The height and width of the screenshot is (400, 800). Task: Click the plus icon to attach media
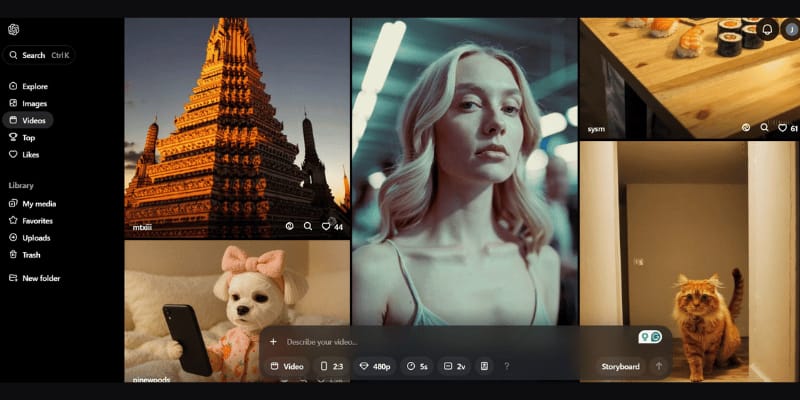[273, 342]
